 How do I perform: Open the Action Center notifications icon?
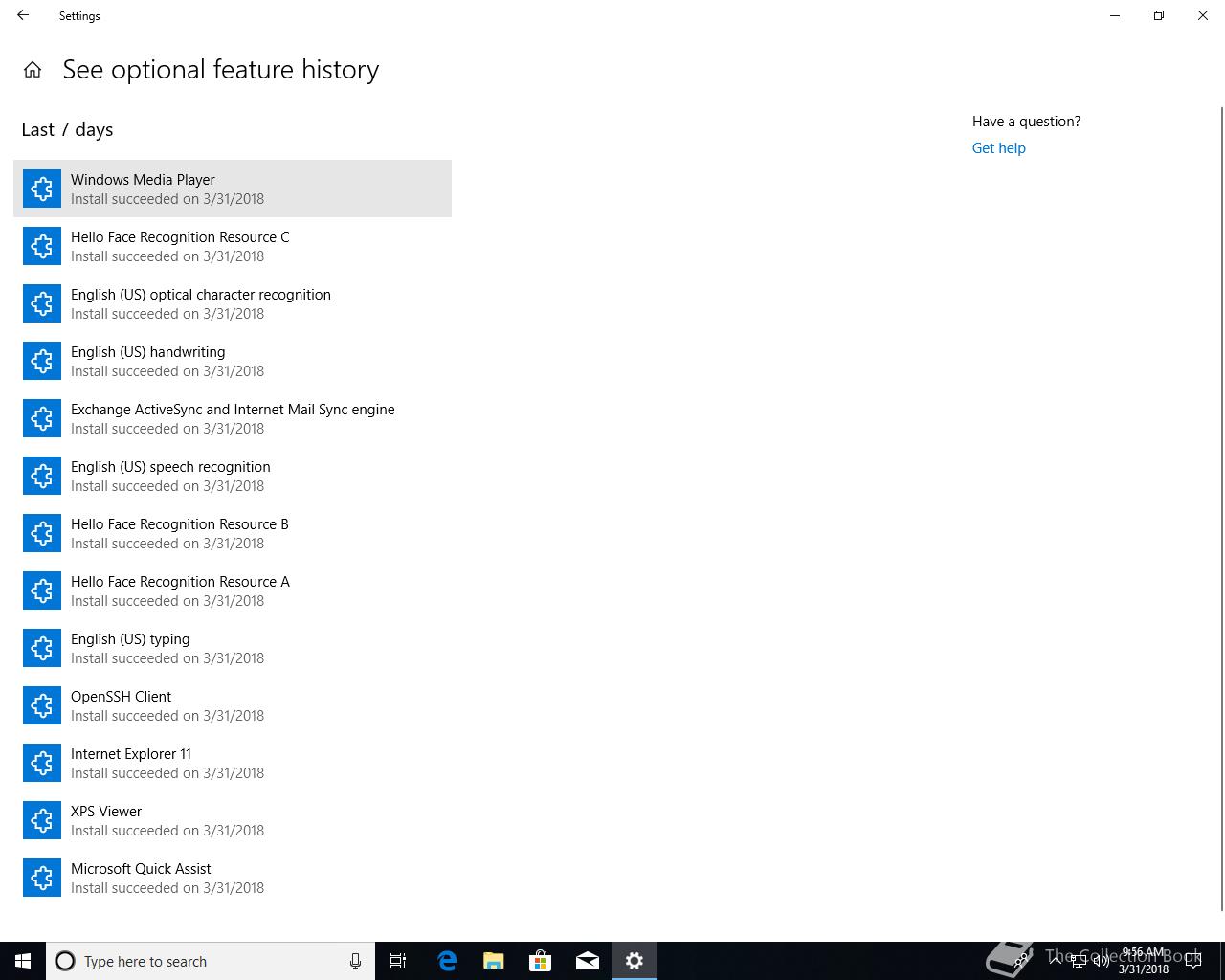click(1195, 961)
